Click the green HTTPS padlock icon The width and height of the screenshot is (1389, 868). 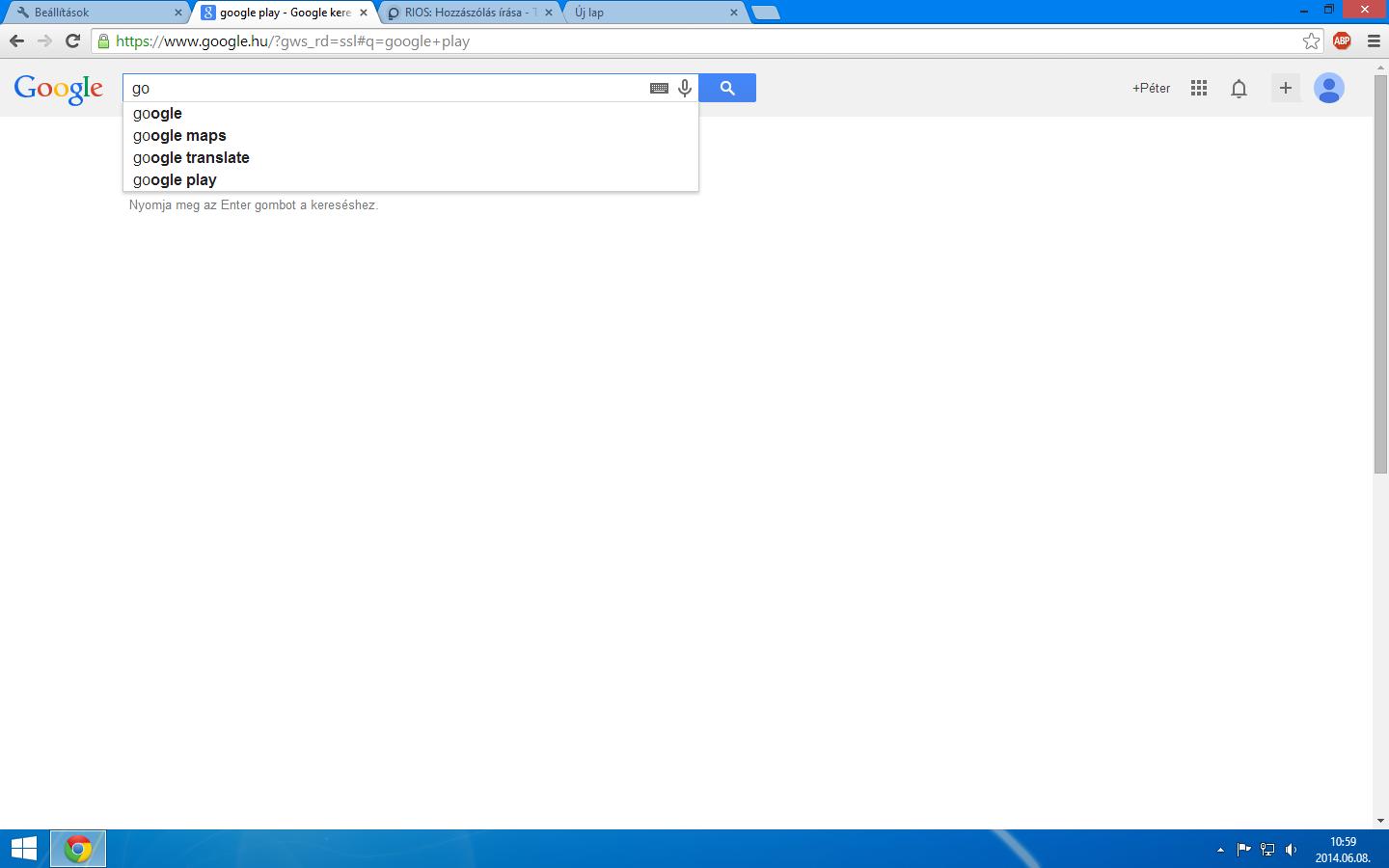(x=104, y=41)
